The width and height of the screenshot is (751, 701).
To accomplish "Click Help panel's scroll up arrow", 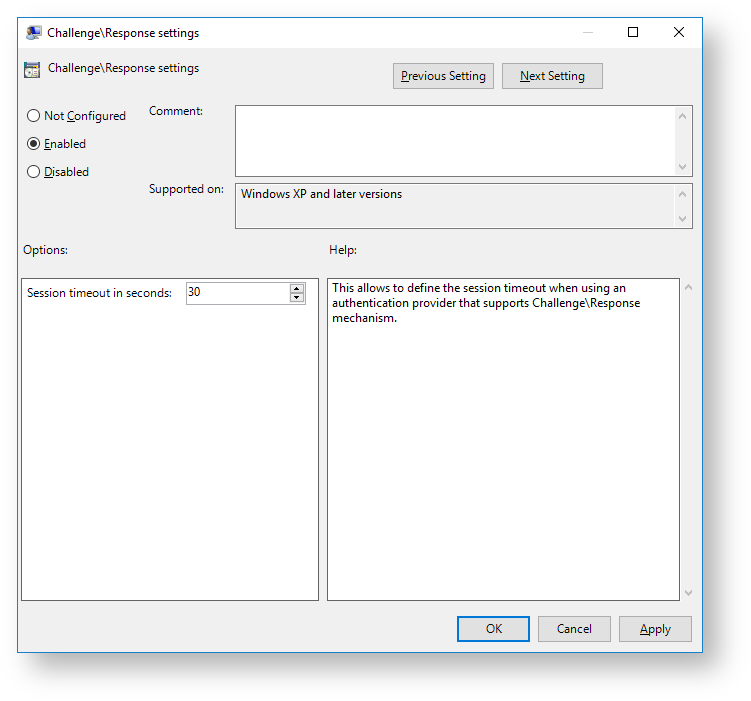I will click(686, 288).
